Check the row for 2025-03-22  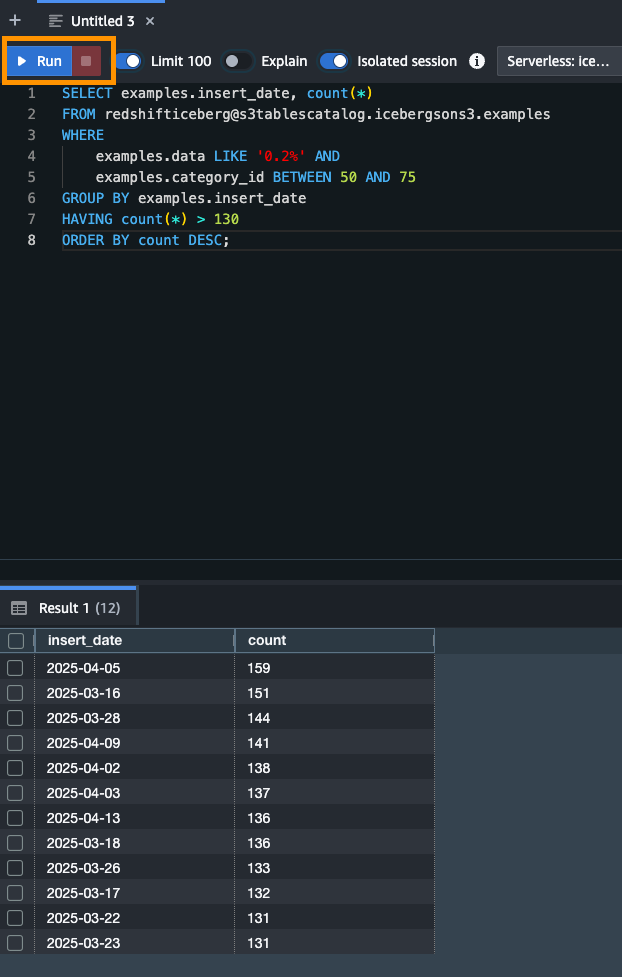tap(15, 917)
